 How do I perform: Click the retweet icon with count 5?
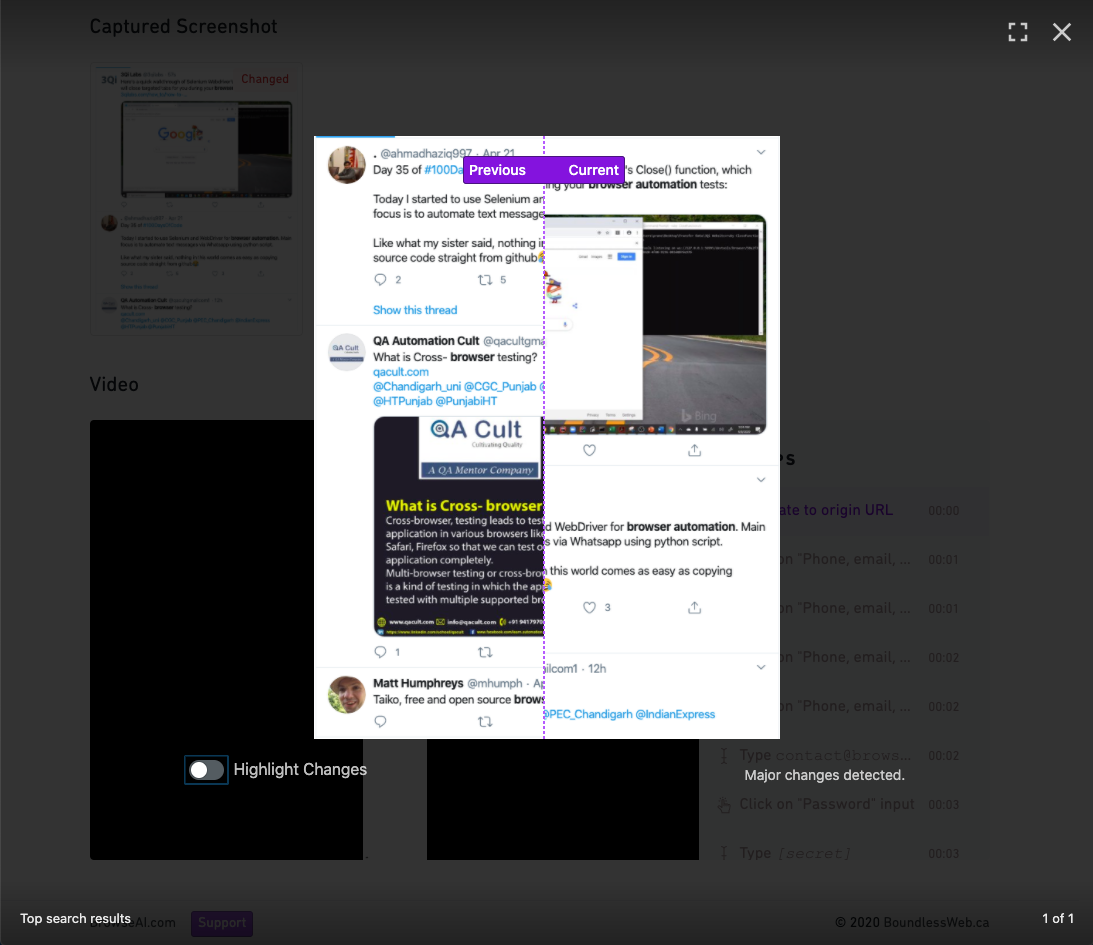[485, 279]
